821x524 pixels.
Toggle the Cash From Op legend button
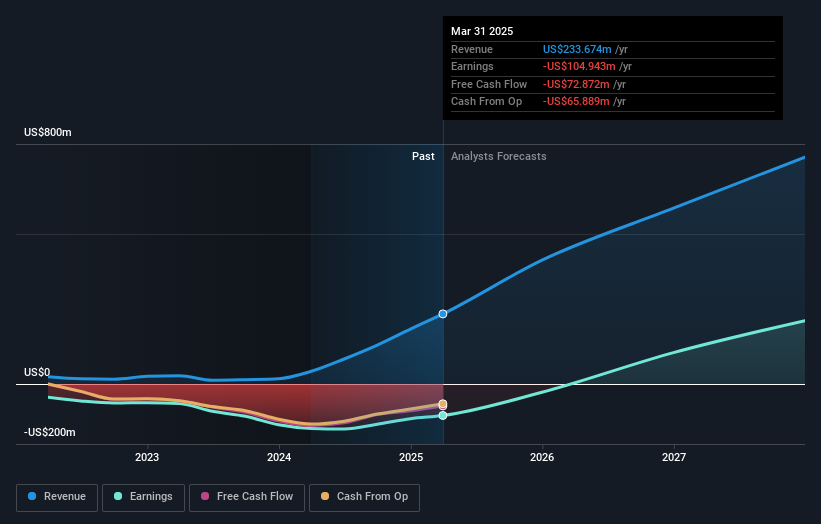[x=364, y=497]
